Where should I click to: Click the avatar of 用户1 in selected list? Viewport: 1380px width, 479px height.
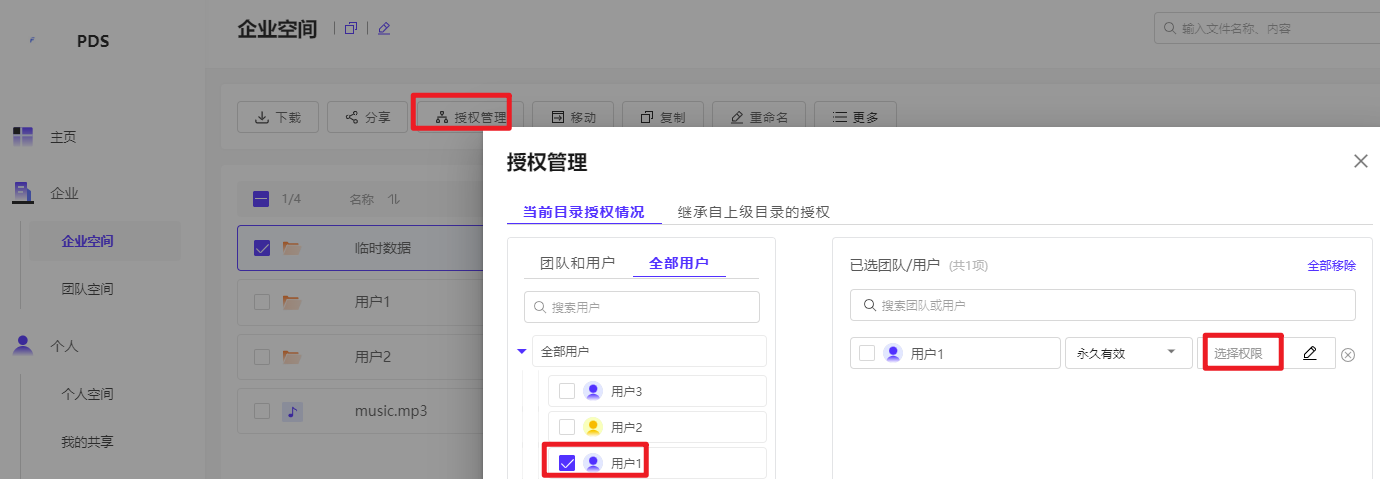(893, 353)
